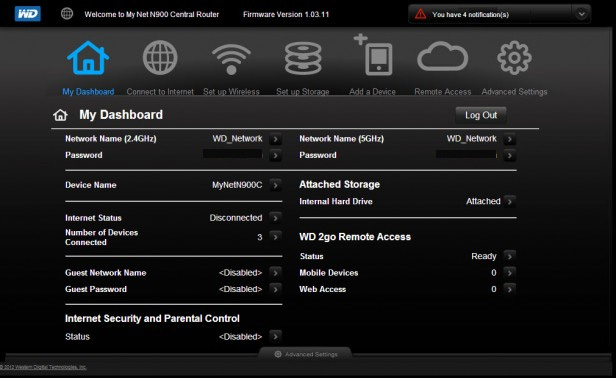Click the 'Ready' remote access status value
This screenshot has width=616, height=378.
484,256
